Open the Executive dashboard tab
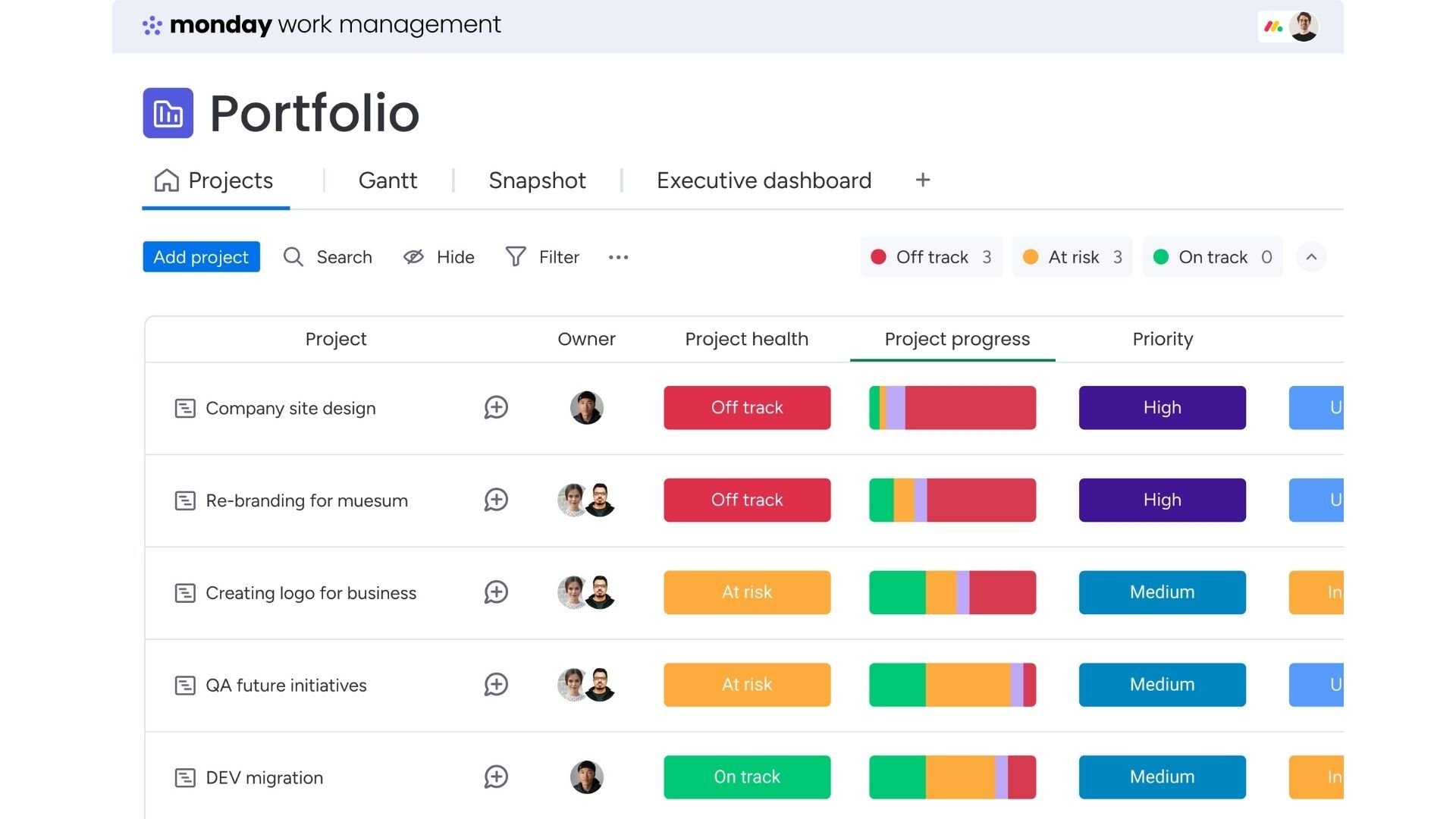 pyautogui.click(x=764, y=180)
